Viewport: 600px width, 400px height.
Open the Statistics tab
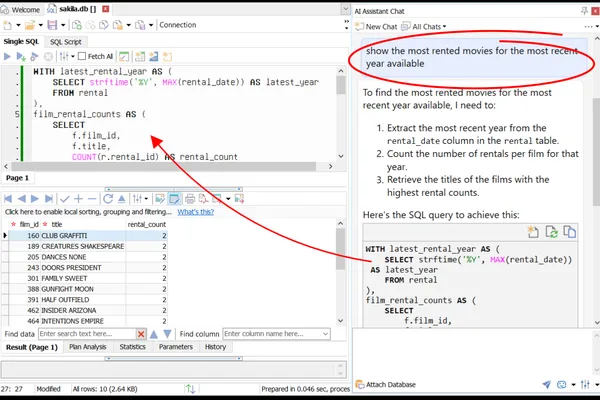(x=132, y=347)
